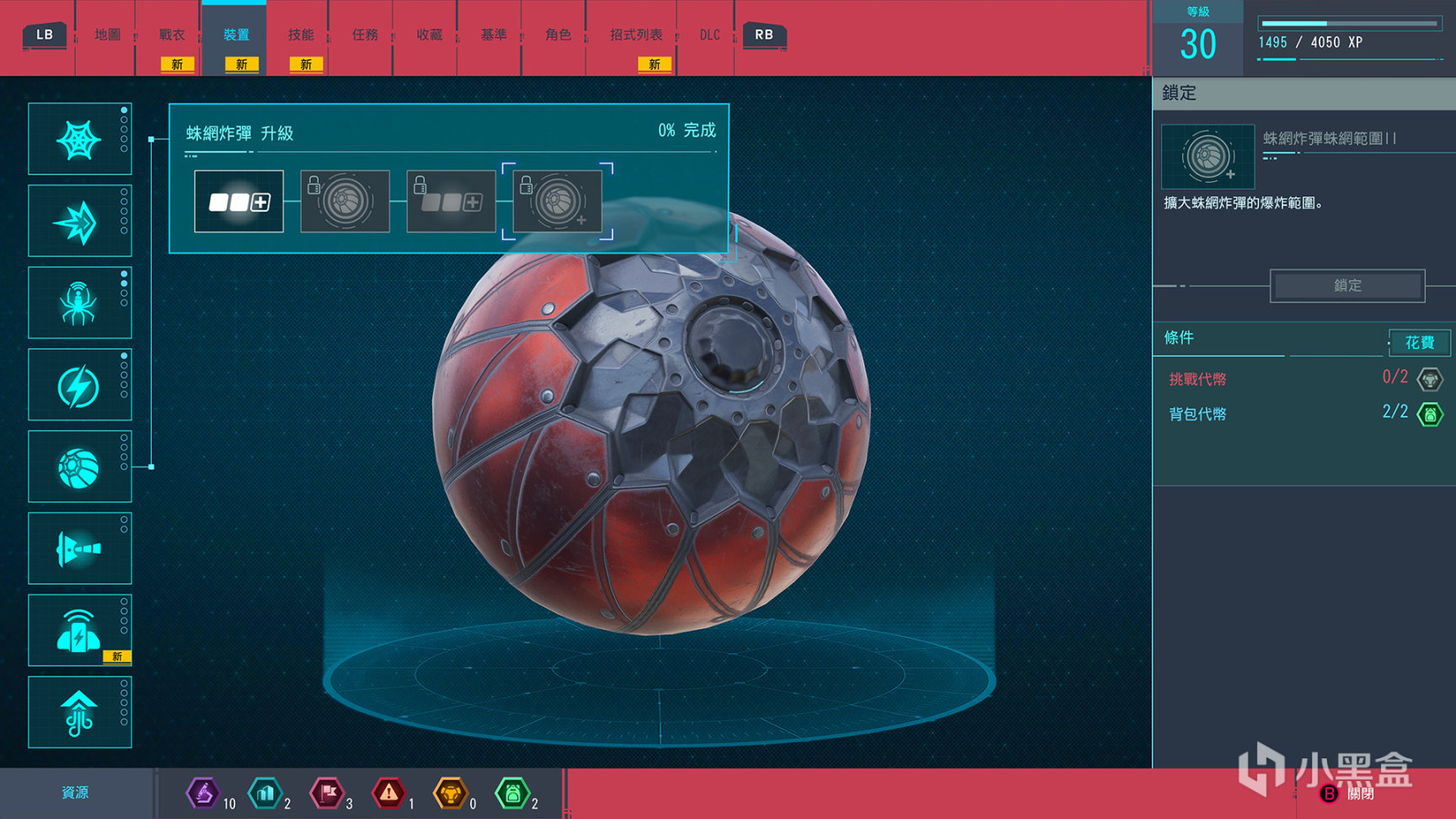
Task: Click the base token count '3'
Action: click(349, 804)
